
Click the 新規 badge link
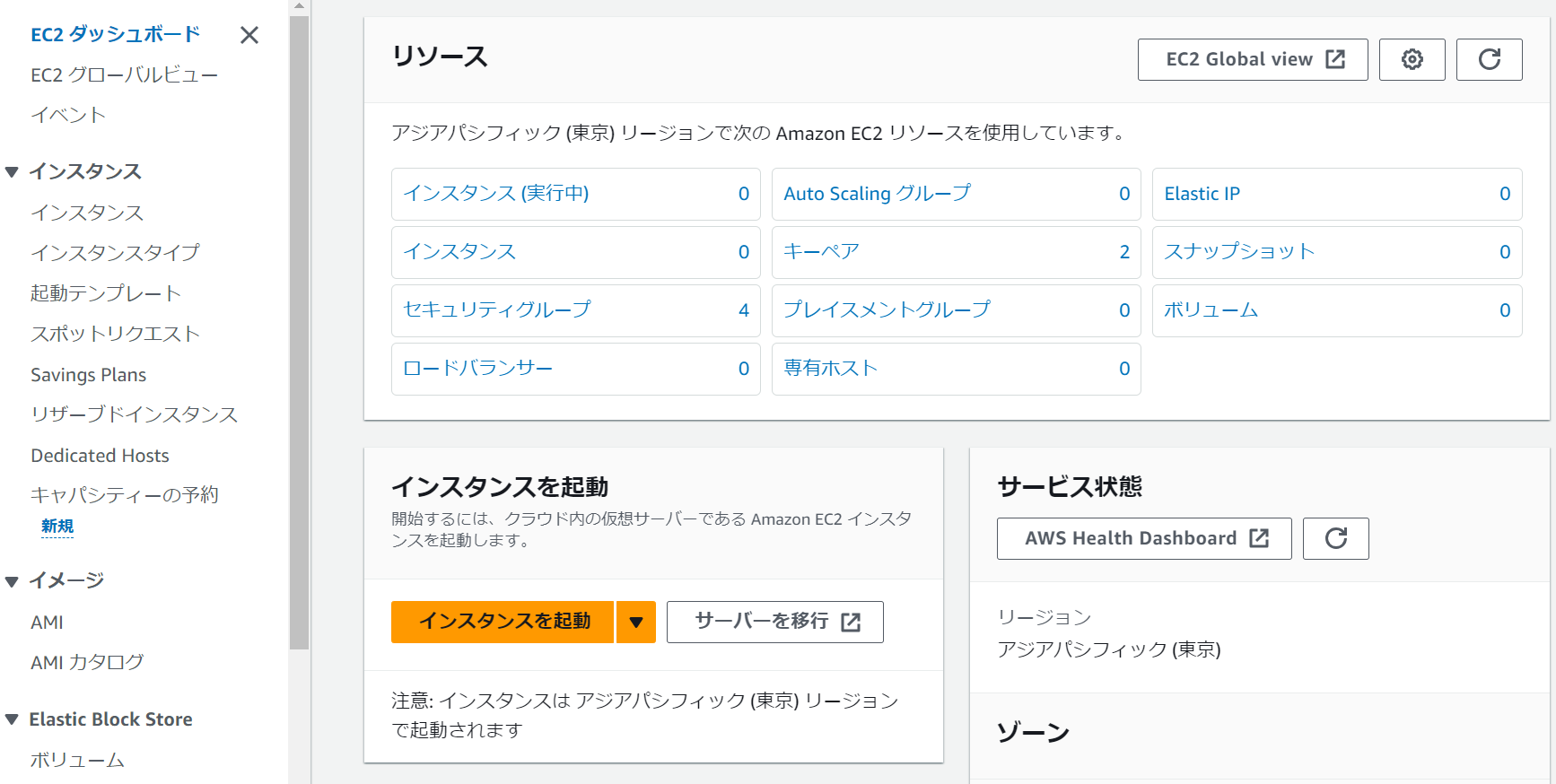pos(57,527)
